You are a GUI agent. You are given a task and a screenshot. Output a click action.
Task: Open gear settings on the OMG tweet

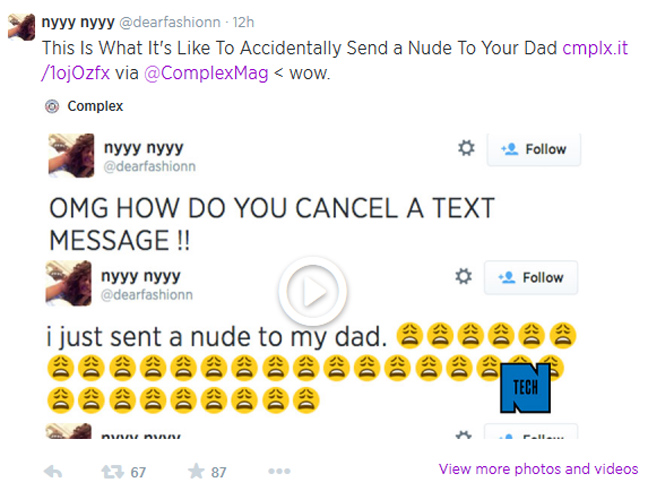[466, 148]
